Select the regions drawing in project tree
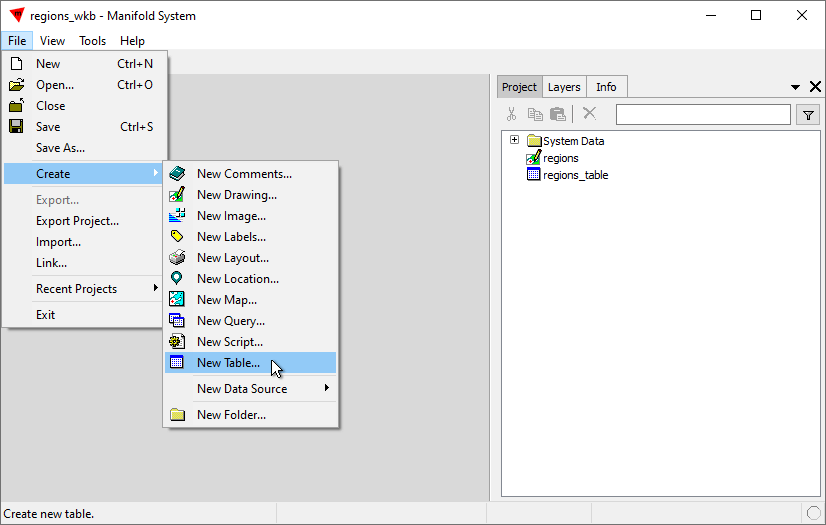 (x=560, y=158)
